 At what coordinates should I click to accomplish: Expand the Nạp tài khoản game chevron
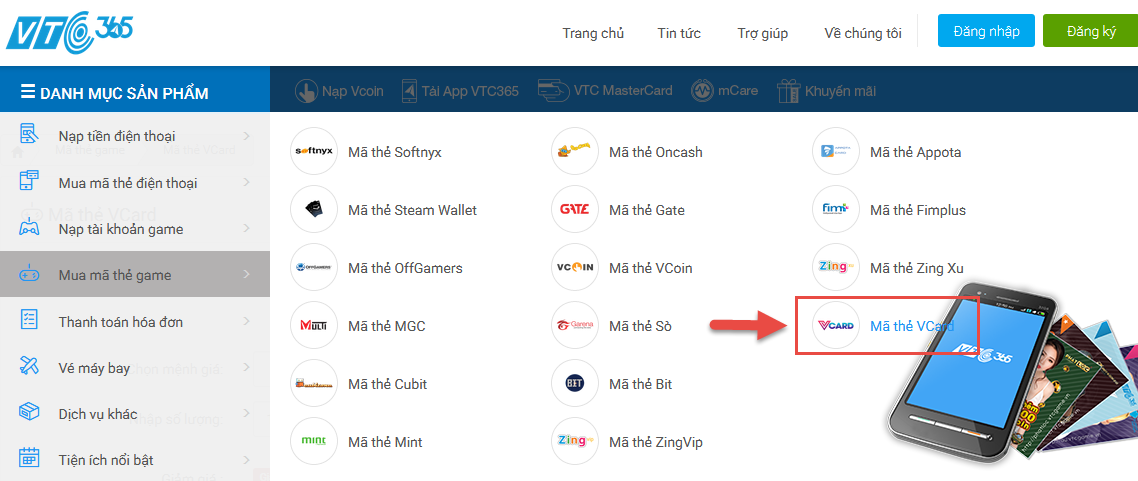pyautogui.click(x=247, y=229)
